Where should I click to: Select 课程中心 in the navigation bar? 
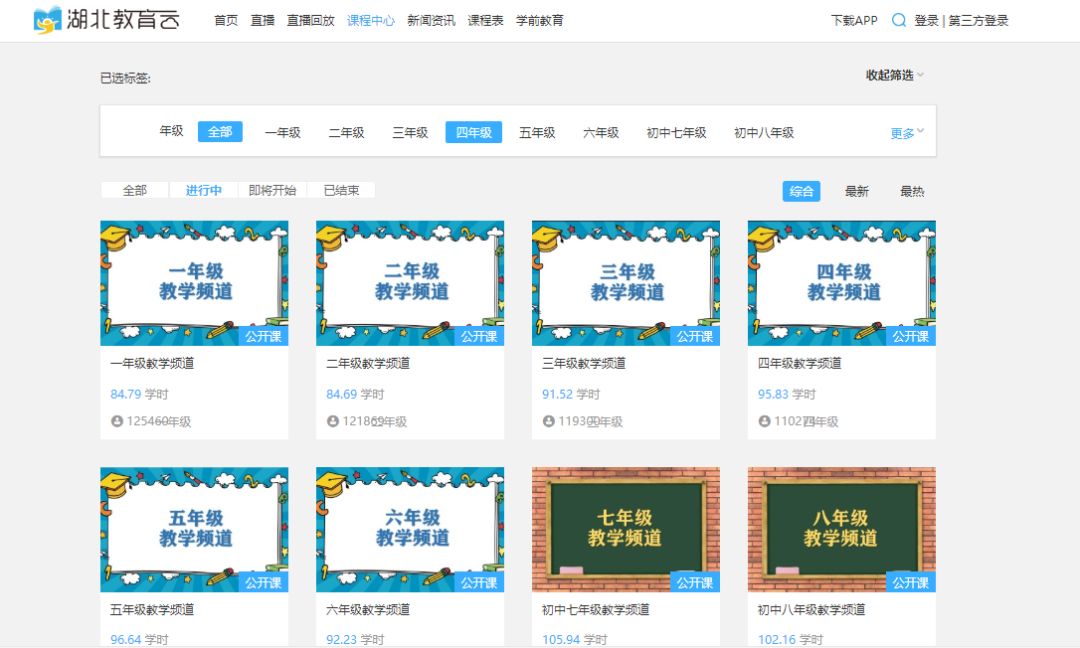pos(371,21)
